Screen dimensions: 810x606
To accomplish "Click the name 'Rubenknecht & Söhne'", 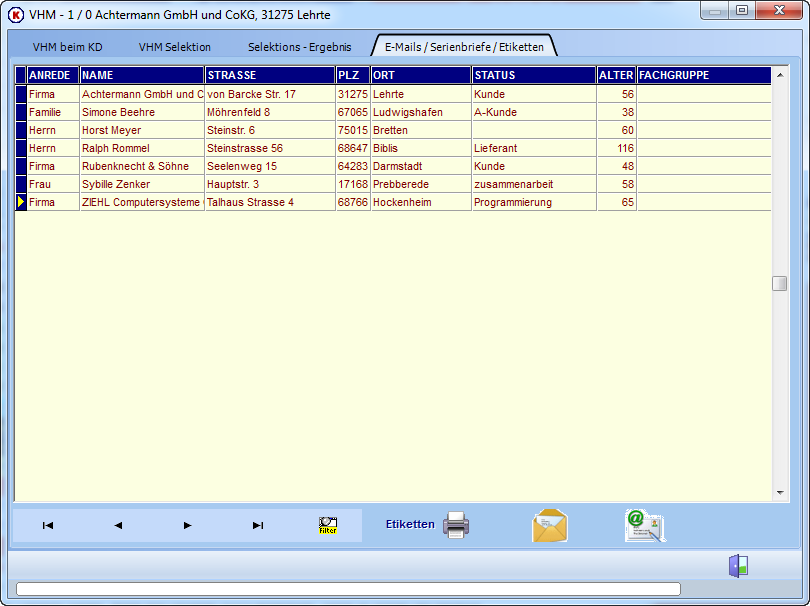I will pyautogui.click(x=143, y=166).
